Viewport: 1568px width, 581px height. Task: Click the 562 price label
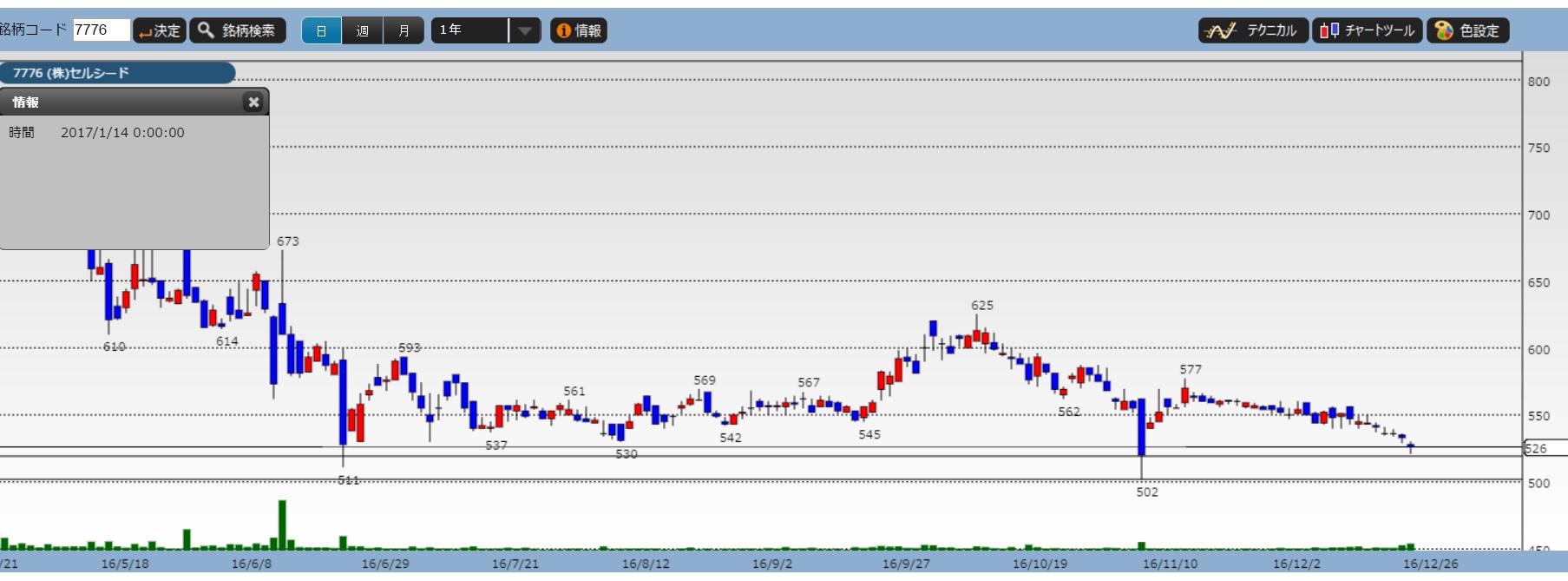coord(1069,413)
